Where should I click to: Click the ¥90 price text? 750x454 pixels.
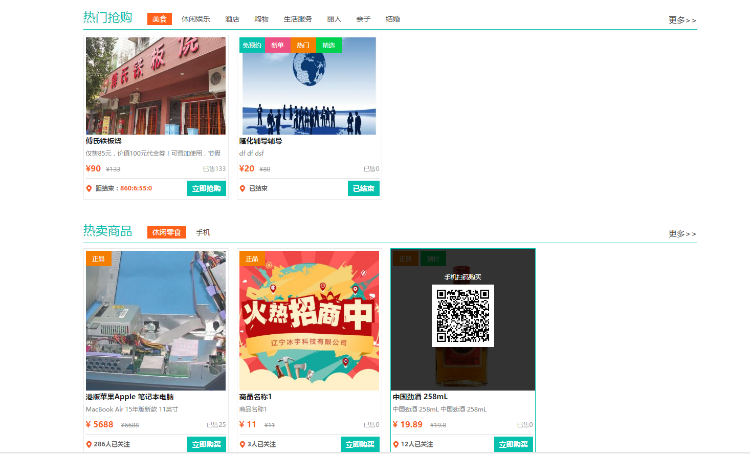coord(93,168)
